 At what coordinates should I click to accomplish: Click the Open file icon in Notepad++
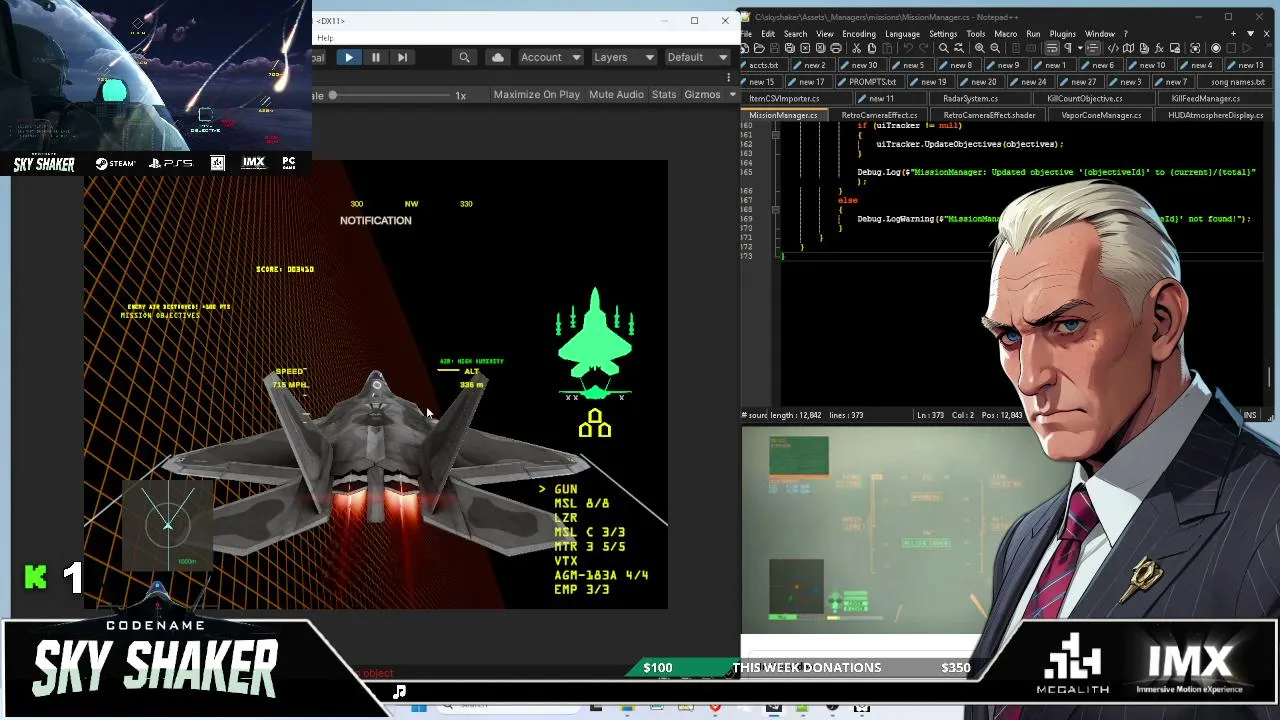point(759,48)
